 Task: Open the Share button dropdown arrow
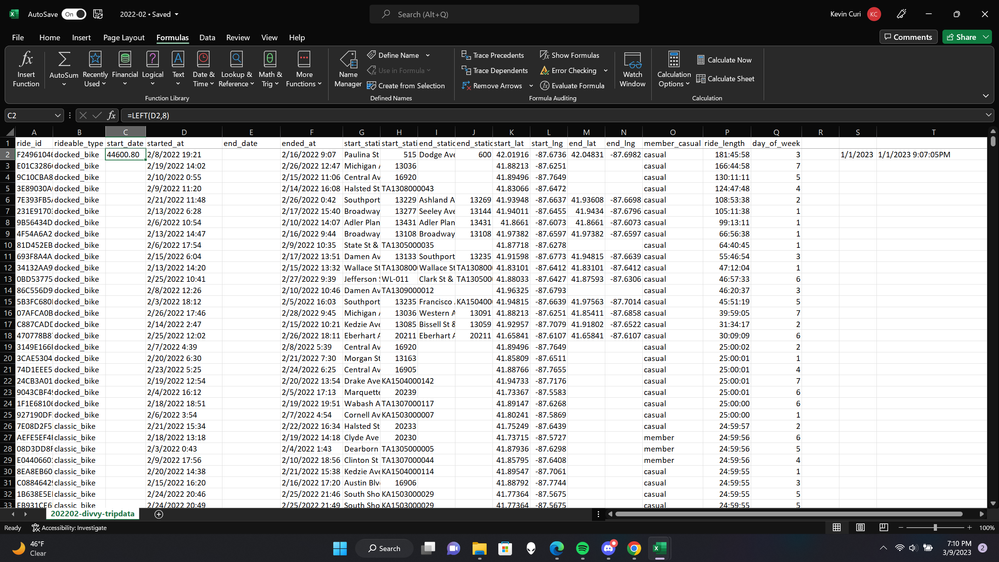tap(986, 37)
